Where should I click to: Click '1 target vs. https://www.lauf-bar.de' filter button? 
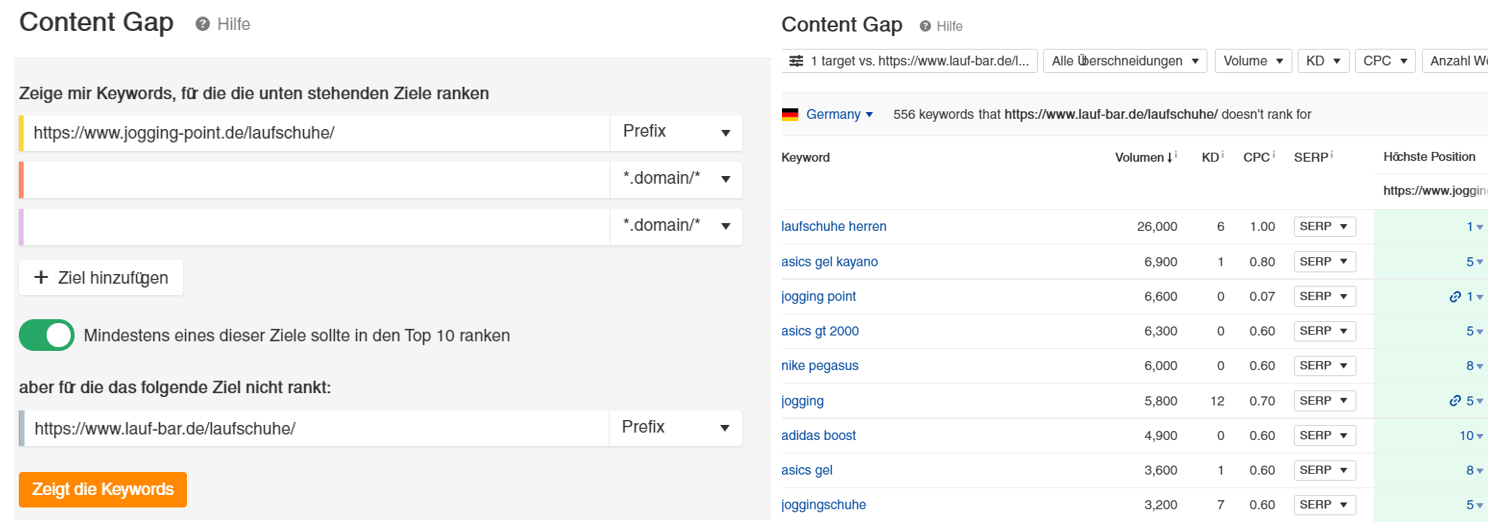(x=910, y=61)
